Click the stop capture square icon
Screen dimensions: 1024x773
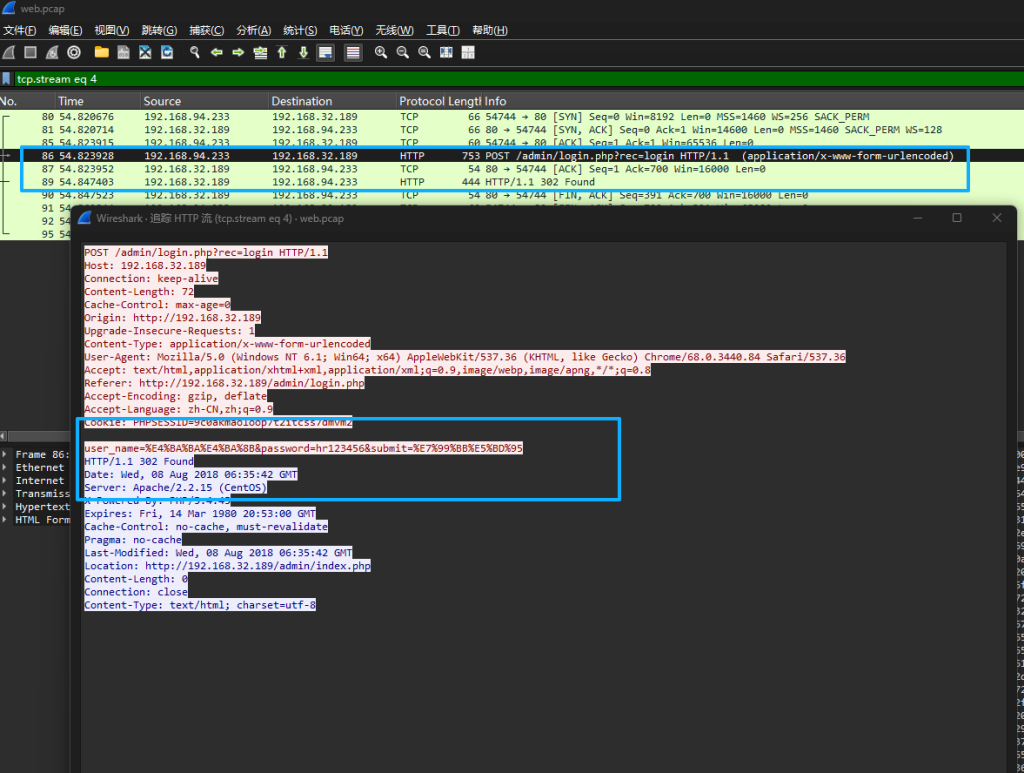point(31,52)
